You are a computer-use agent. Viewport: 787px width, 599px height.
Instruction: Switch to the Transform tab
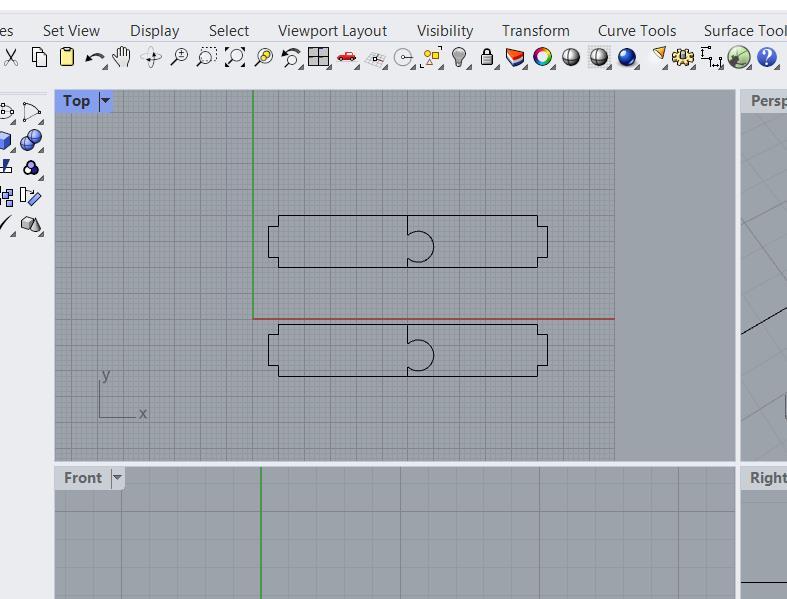(536, 31)
